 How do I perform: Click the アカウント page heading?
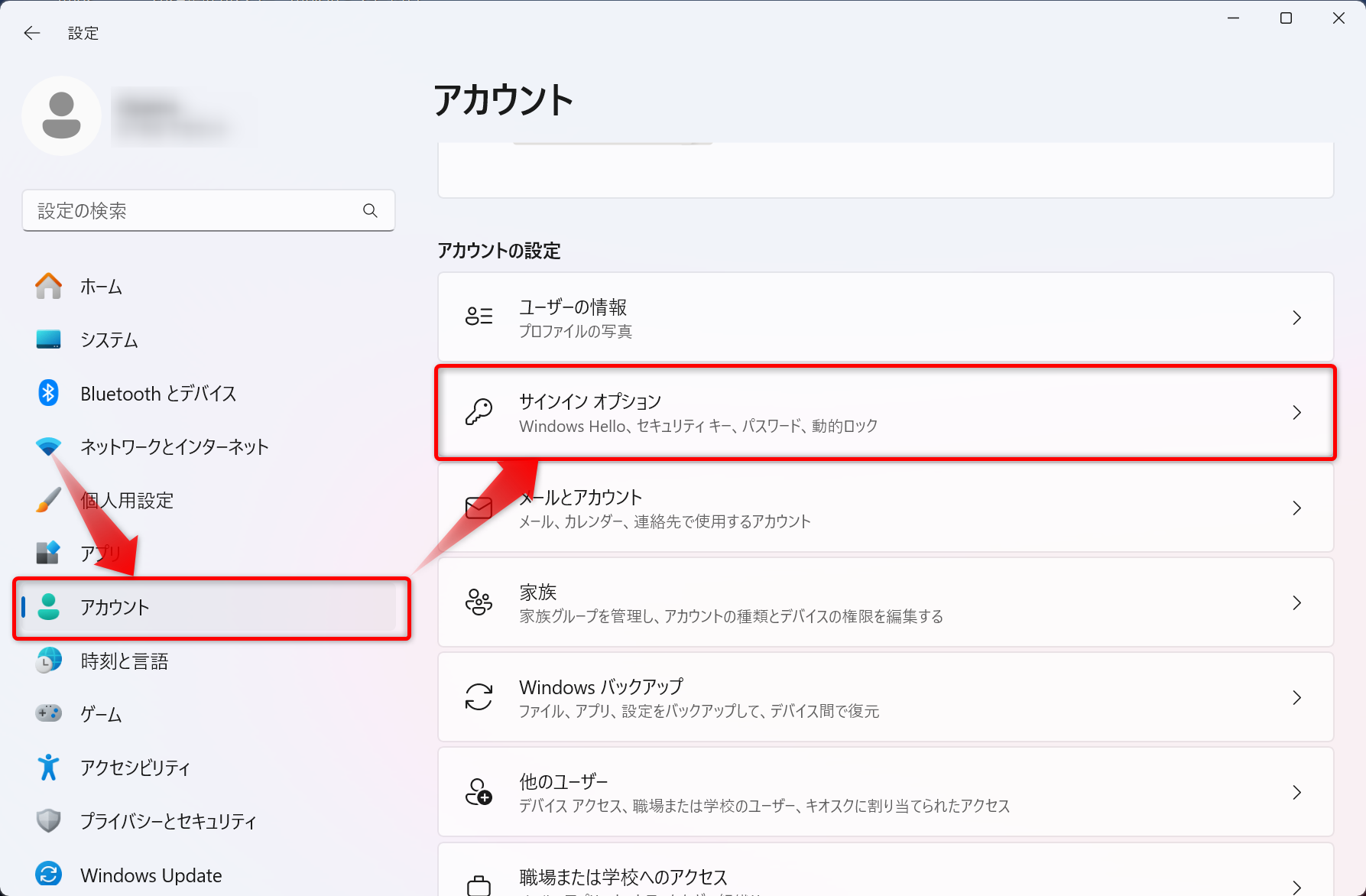click(x=504, y=100)
